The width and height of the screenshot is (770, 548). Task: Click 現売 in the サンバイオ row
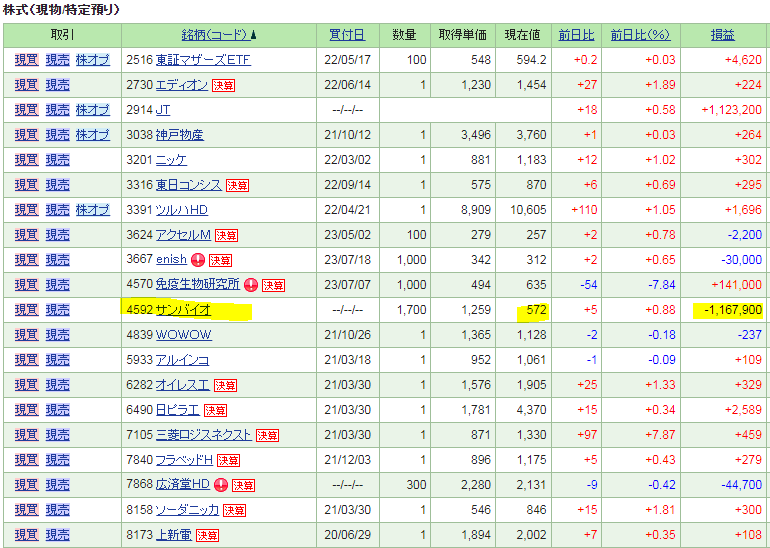point(57,310)
